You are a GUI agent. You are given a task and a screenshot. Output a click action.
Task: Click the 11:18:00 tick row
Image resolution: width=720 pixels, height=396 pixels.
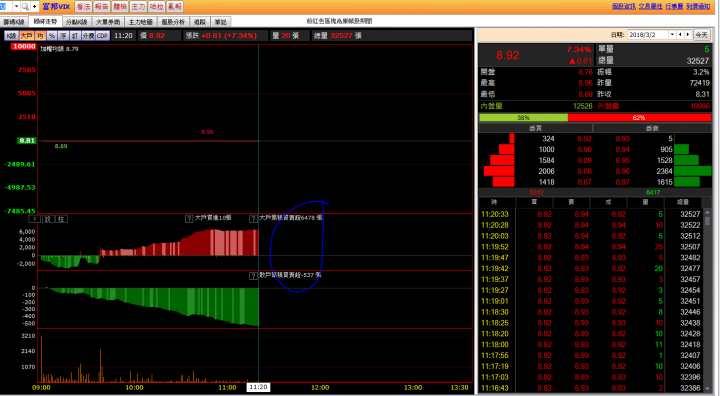[591, 345]
